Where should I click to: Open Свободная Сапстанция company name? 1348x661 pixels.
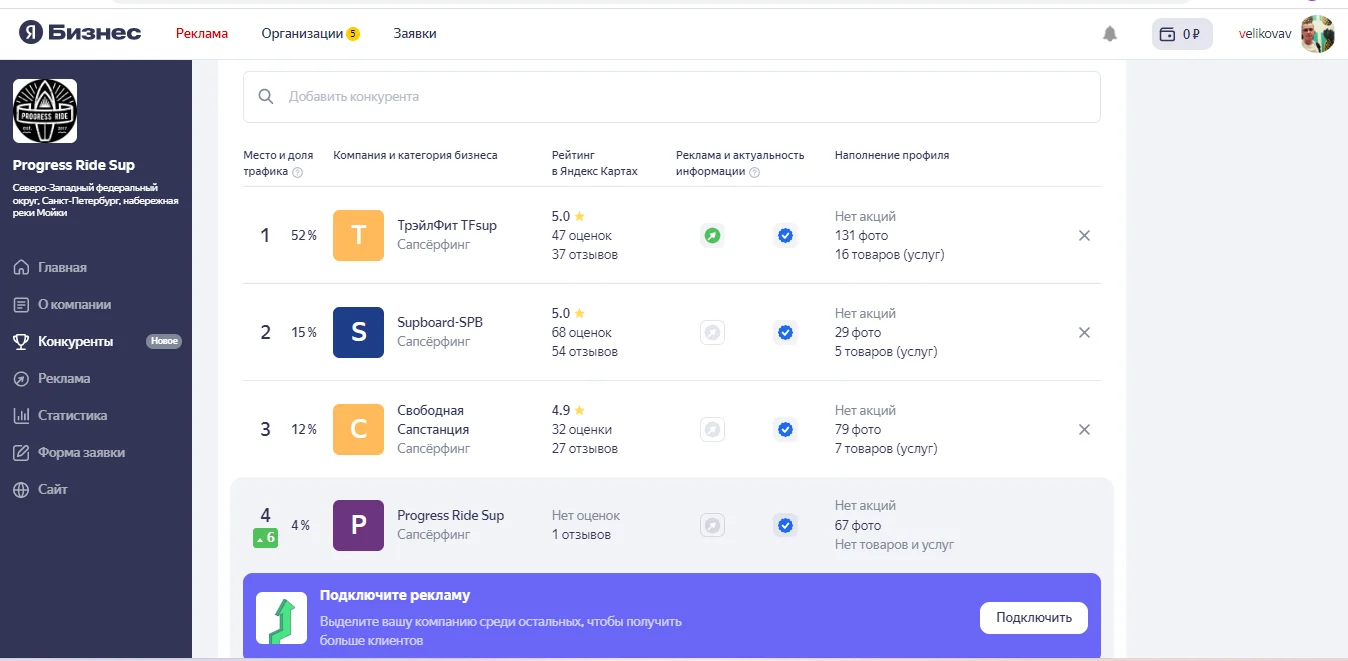433,420
